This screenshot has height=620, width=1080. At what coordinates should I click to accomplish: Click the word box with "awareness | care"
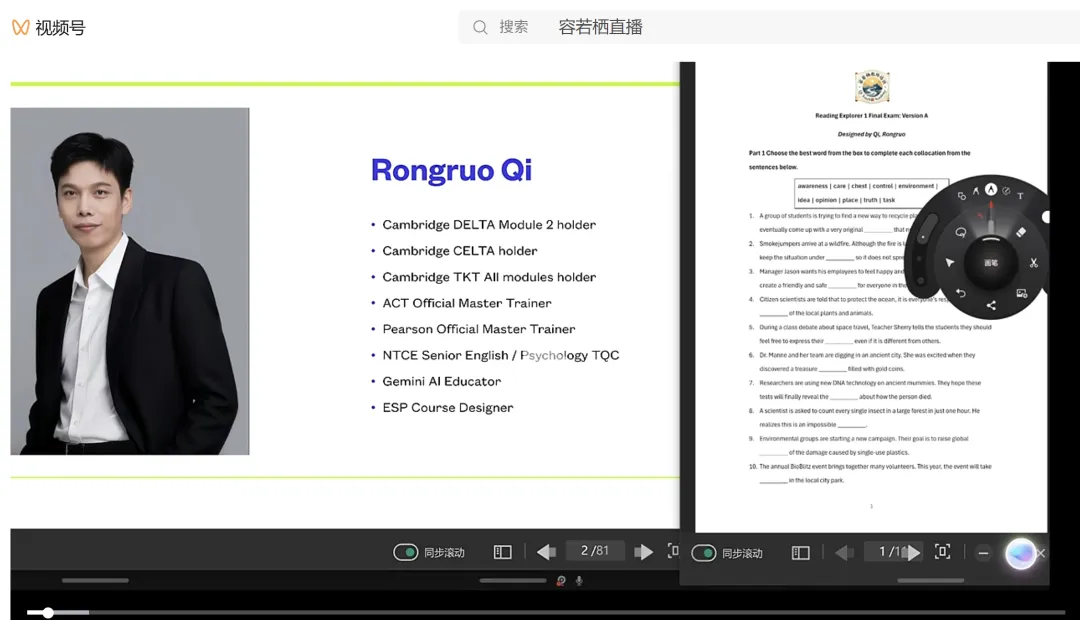pyautogui.click(x=872, y=193)
